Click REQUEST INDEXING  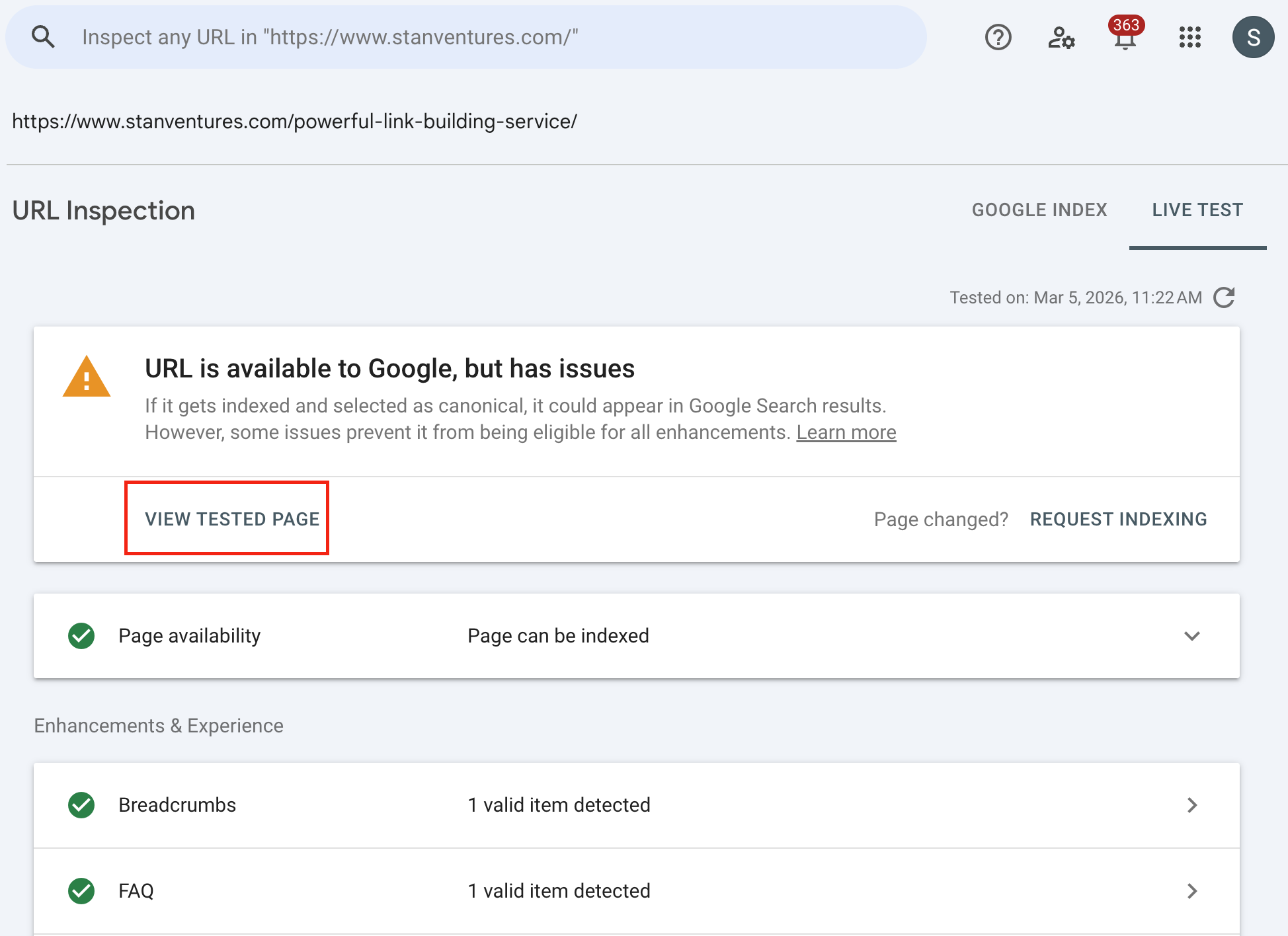point(1118,520)
